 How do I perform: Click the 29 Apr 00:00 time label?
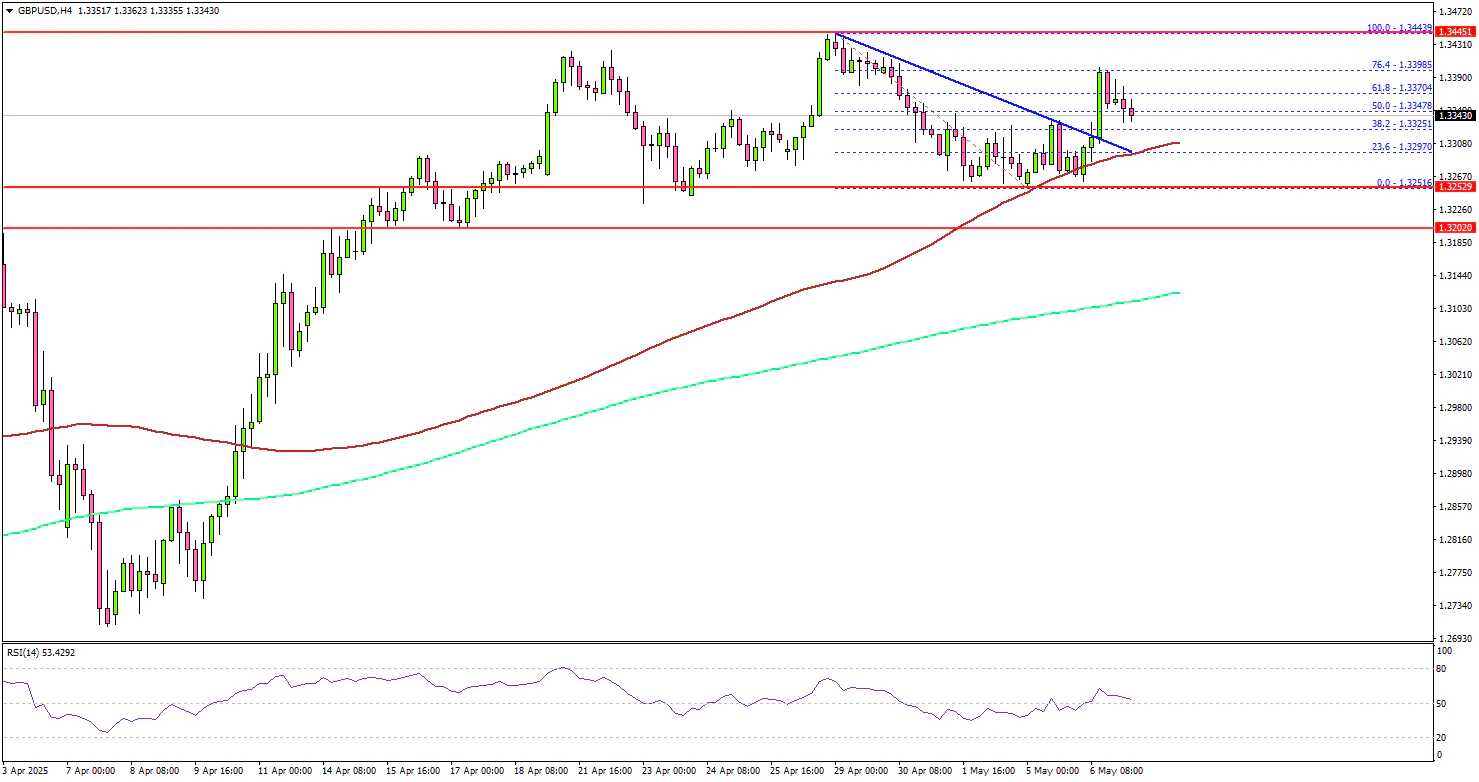(x=861, y=771)
